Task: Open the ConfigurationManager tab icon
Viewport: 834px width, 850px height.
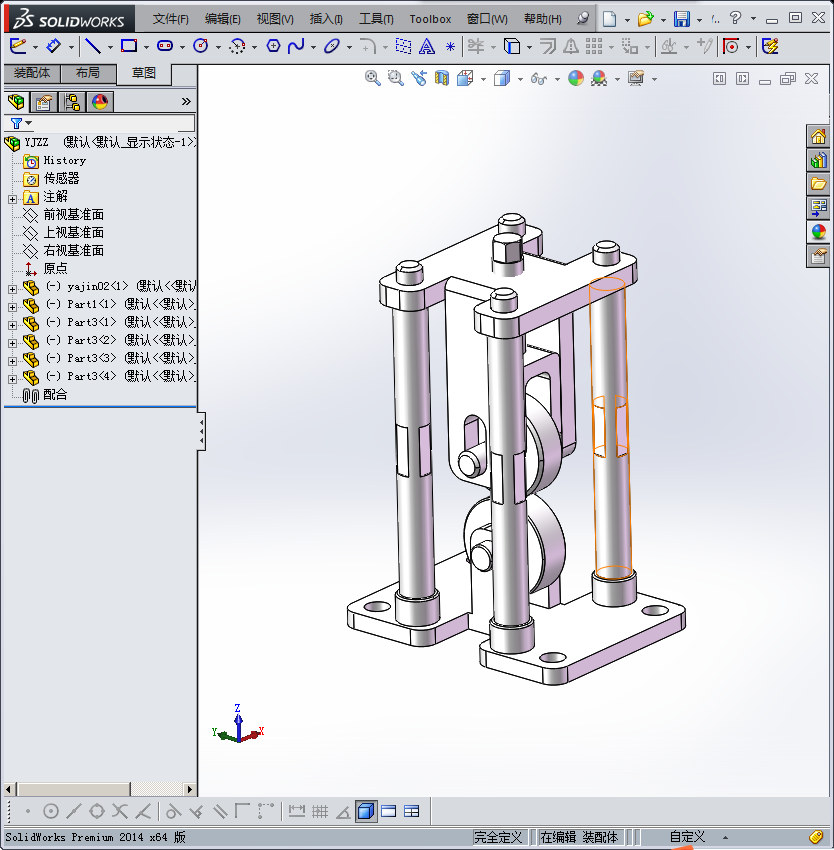Action: (72, 101)
